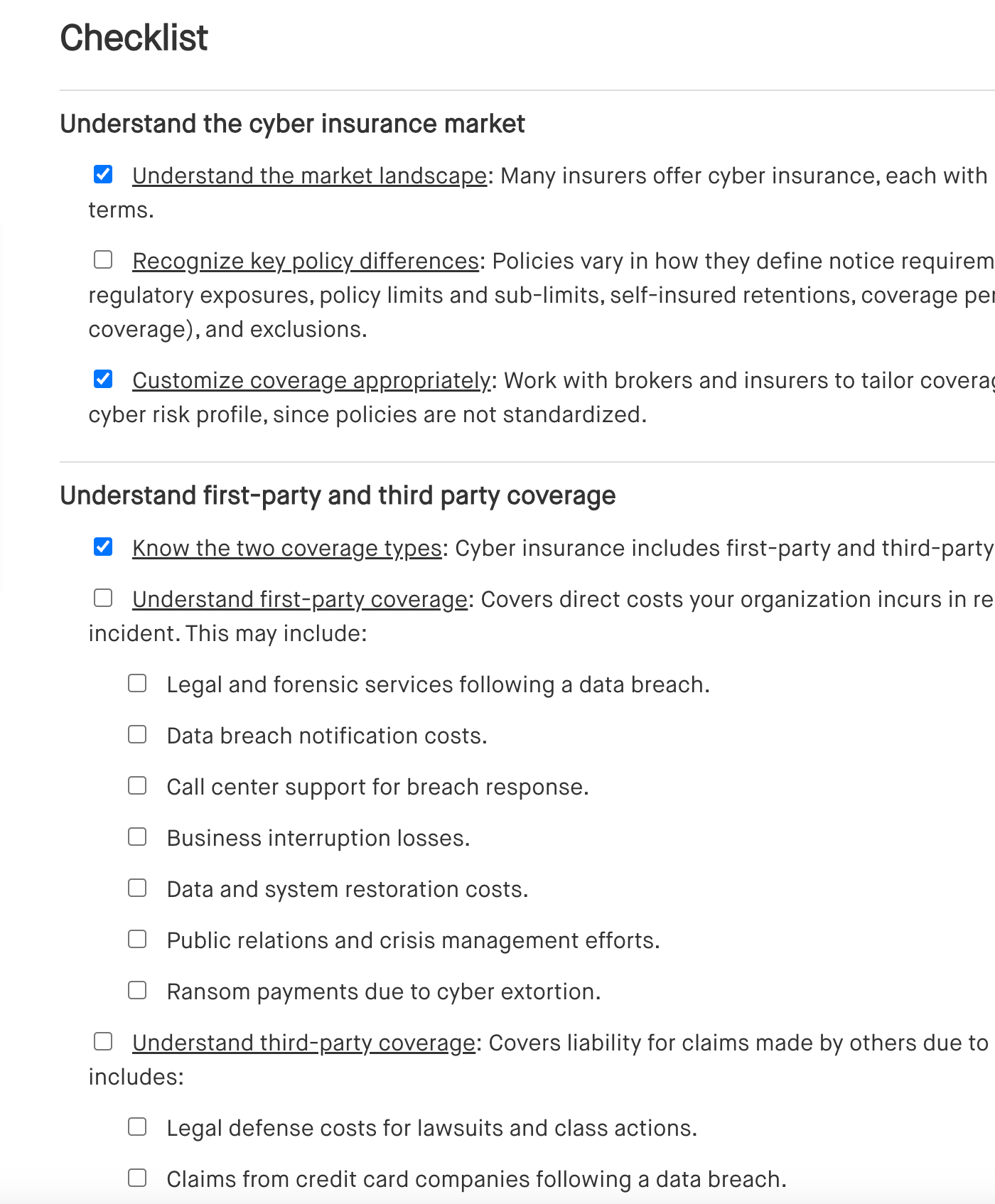Viewport: 995px width, 1204px height.
Task: Check the Business interruption losses box
Action: [x=136, y=836]
